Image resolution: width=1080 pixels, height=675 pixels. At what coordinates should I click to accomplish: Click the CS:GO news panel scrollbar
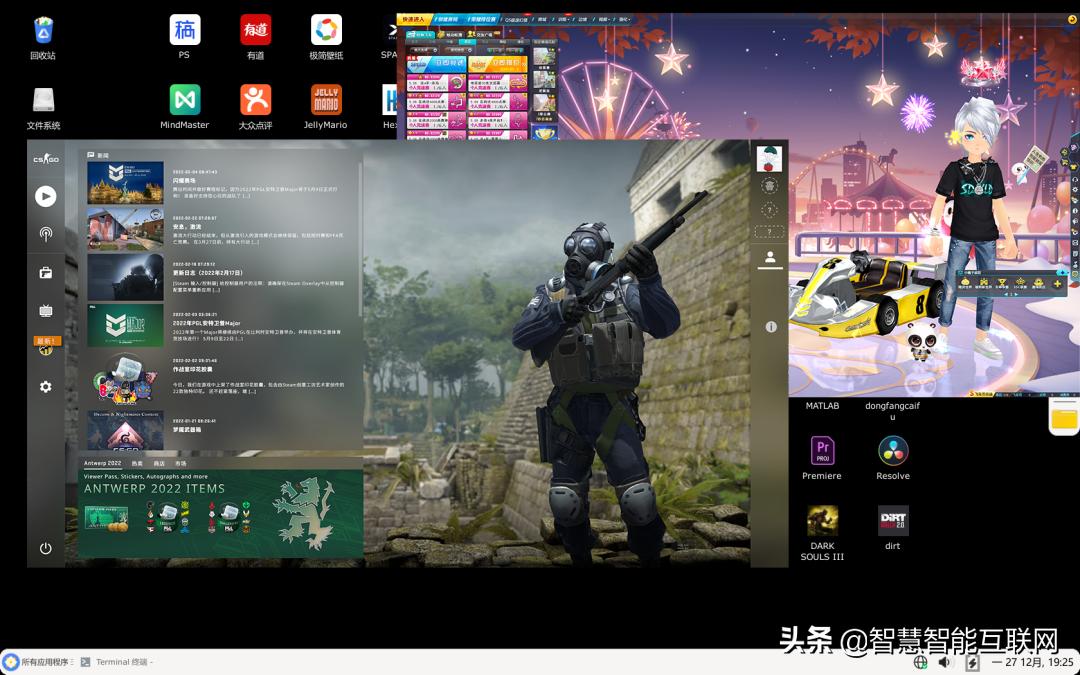[x=360, y=240]
